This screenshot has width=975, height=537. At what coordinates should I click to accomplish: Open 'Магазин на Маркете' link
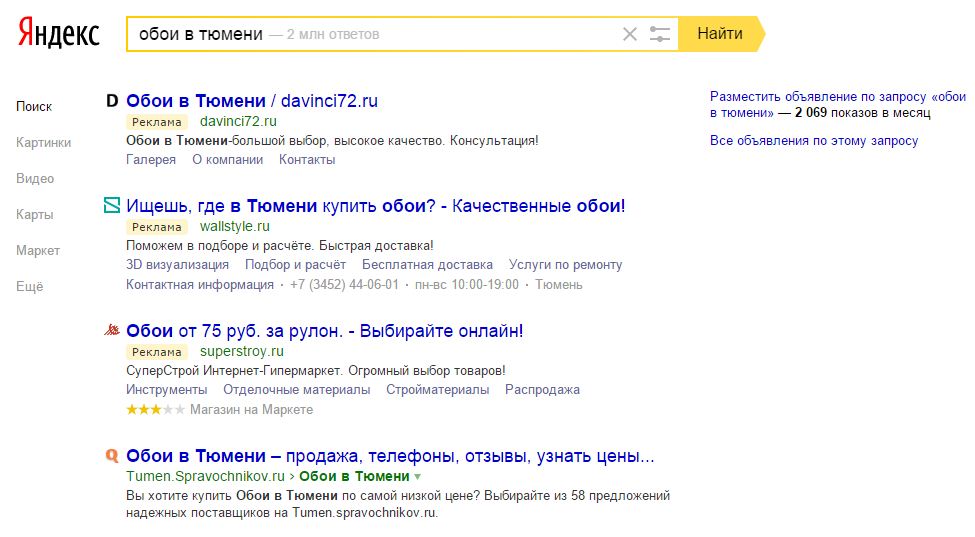(x=251, y=410)
